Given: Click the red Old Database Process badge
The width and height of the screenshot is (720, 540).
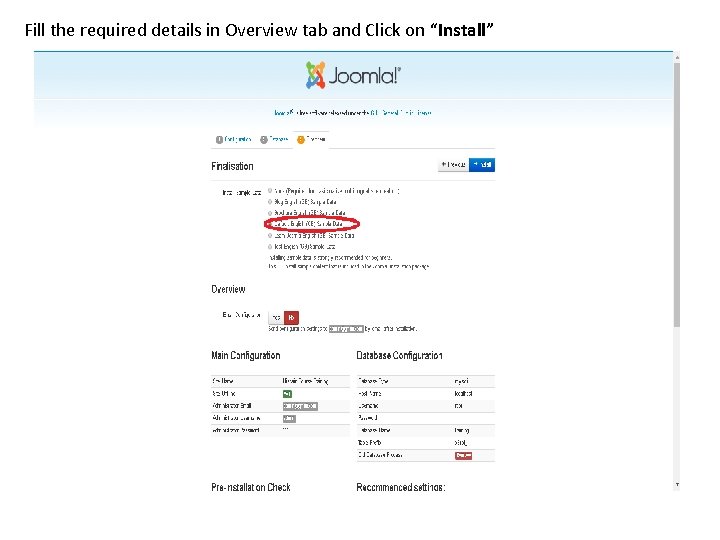Looking at the screenshot, I should click(463, 456).
